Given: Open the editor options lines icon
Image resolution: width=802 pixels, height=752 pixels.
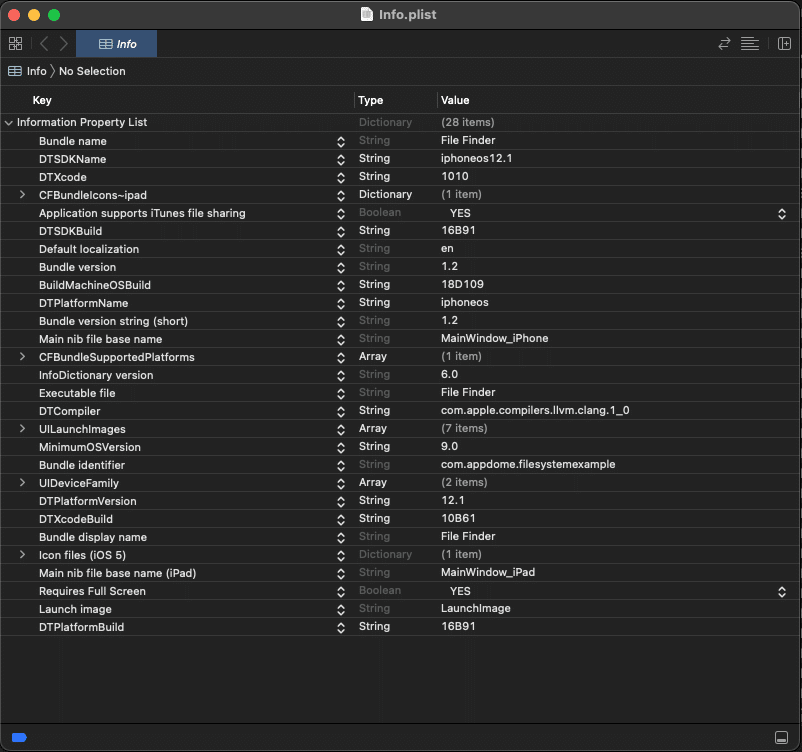Looking at the screenshot, I should coord(750,44).
